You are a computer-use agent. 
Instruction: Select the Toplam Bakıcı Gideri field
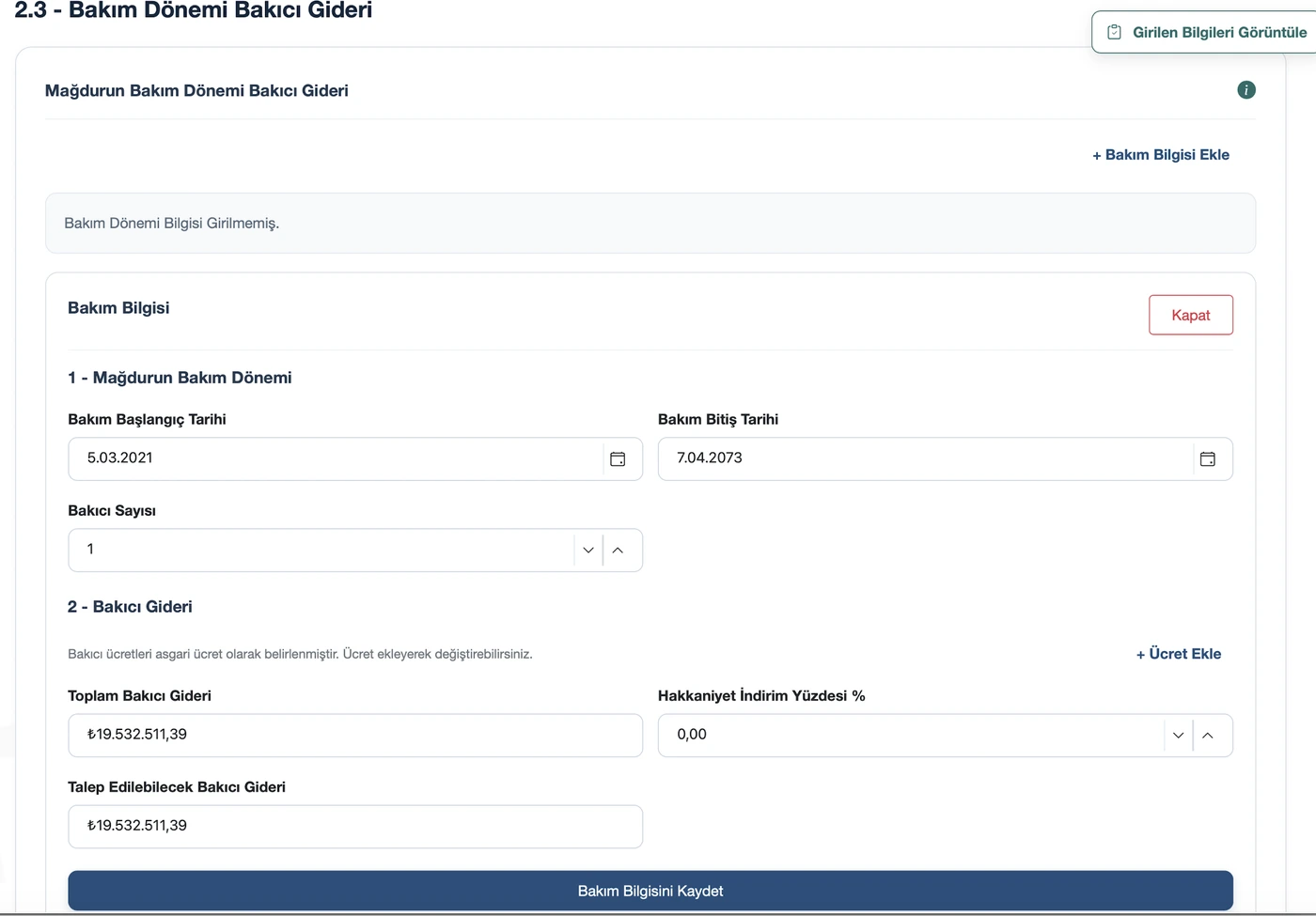[x=355, y=736]
